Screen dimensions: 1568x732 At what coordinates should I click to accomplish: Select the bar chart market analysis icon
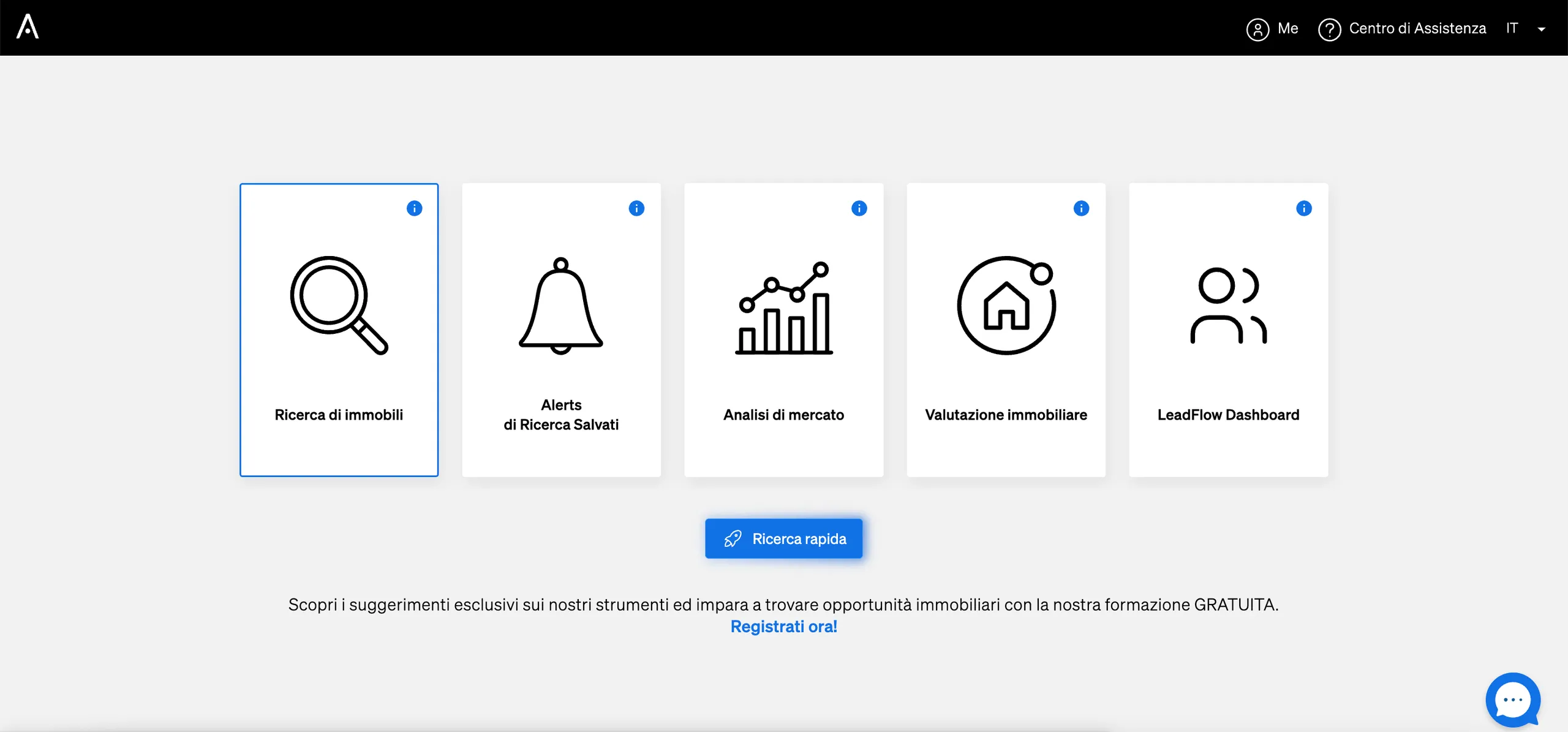click(784, 308)
